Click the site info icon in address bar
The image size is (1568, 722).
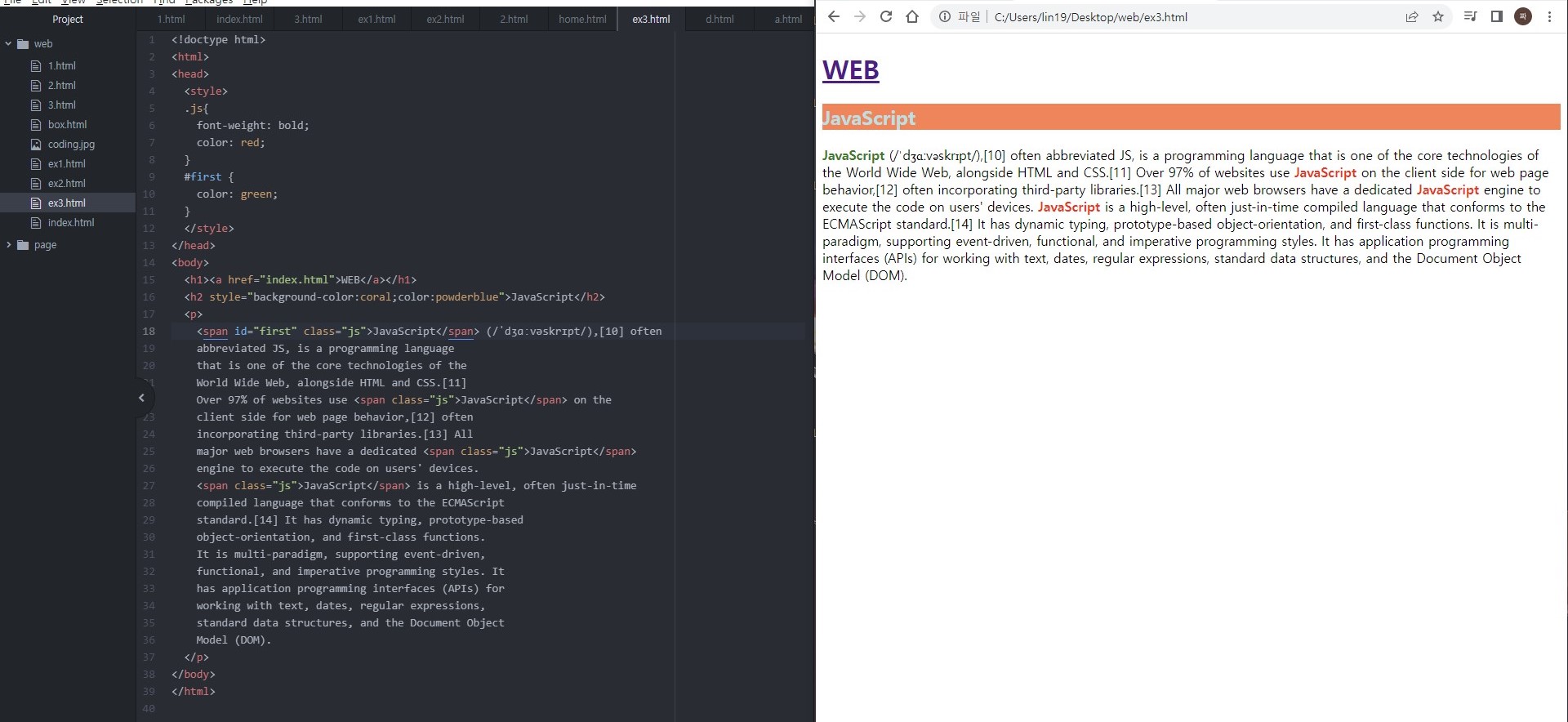[x=945, y=16]
